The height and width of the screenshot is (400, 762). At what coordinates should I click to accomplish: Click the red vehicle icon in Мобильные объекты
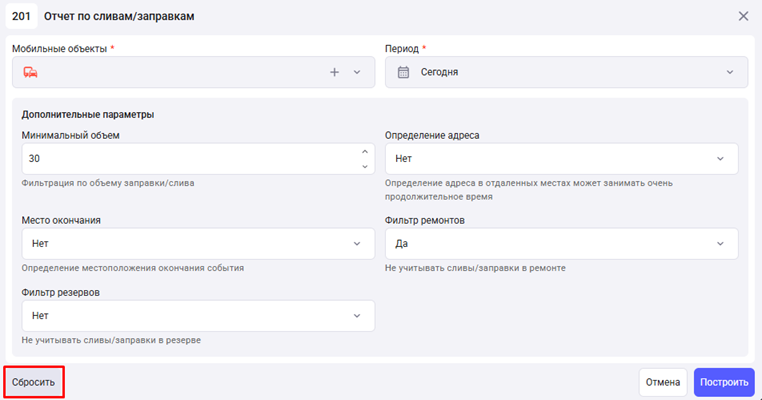(30, 72)
